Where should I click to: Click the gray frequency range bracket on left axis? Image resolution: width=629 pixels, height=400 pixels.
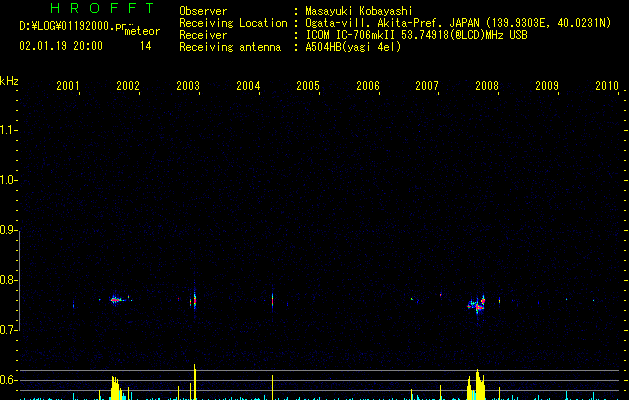[19, 280]
